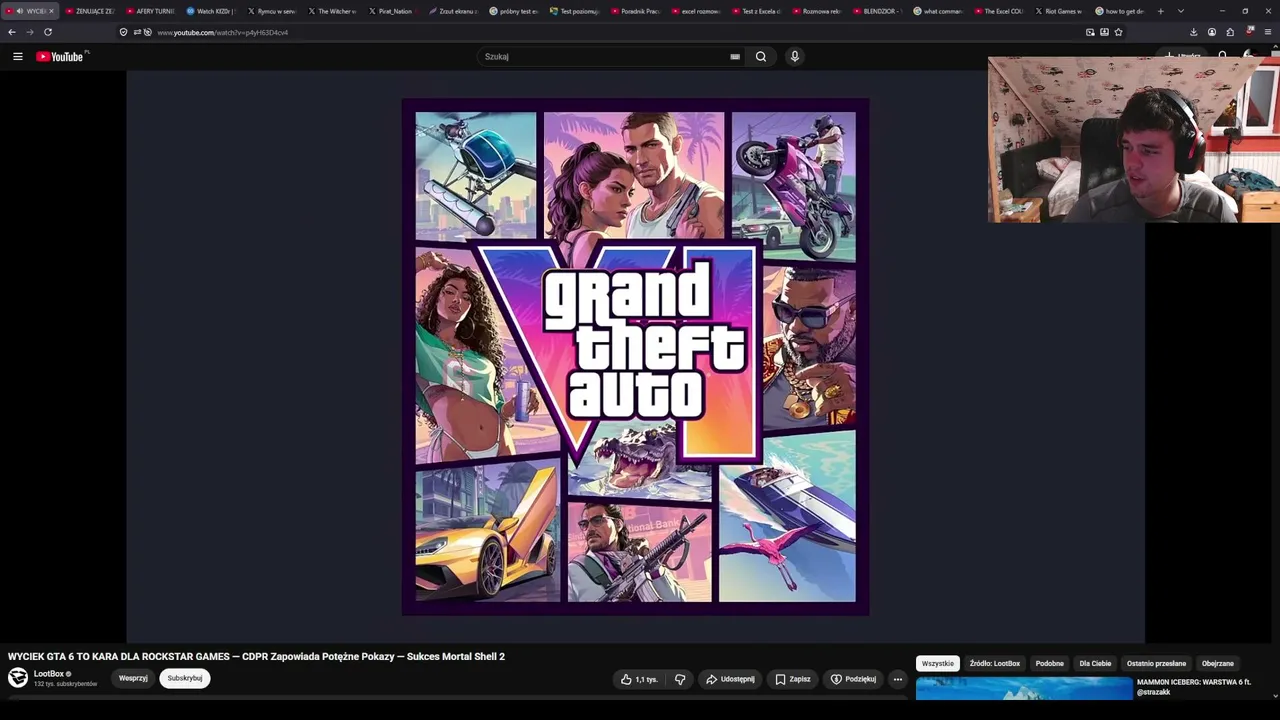This screenshot has height=720, width=1280.
Task: Click the YouTube search magnifier button
Action: click(x=761, y=57)
